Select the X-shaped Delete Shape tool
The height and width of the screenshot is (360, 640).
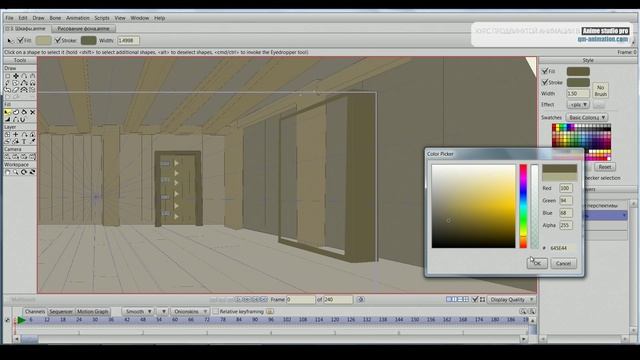(32, 112)
